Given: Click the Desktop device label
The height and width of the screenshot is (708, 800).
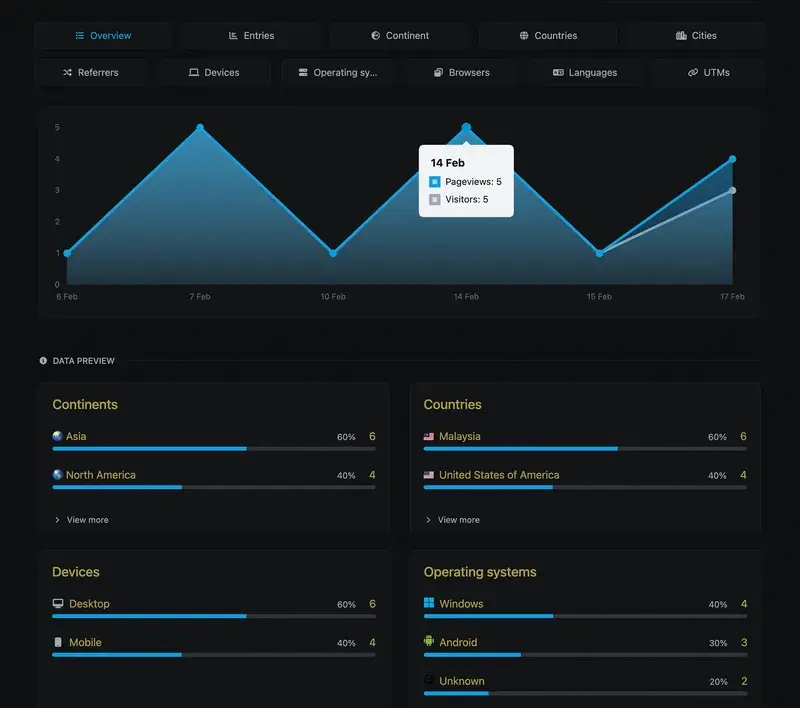Looking at the screenshot, I should (x=89, y=603).
